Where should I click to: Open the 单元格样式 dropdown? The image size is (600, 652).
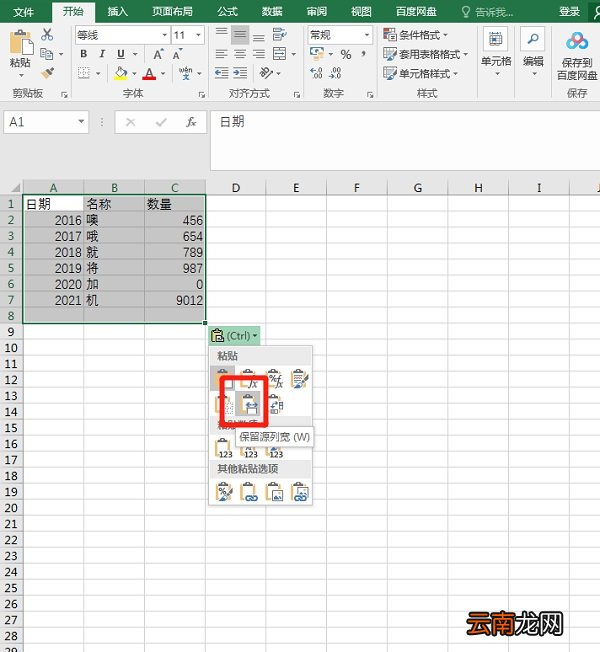pos(420,74)
